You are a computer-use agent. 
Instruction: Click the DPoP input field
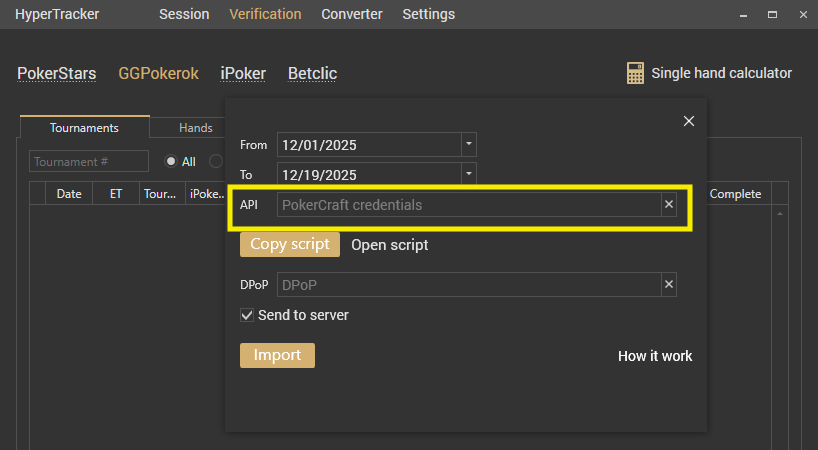[x=468, y=285]
